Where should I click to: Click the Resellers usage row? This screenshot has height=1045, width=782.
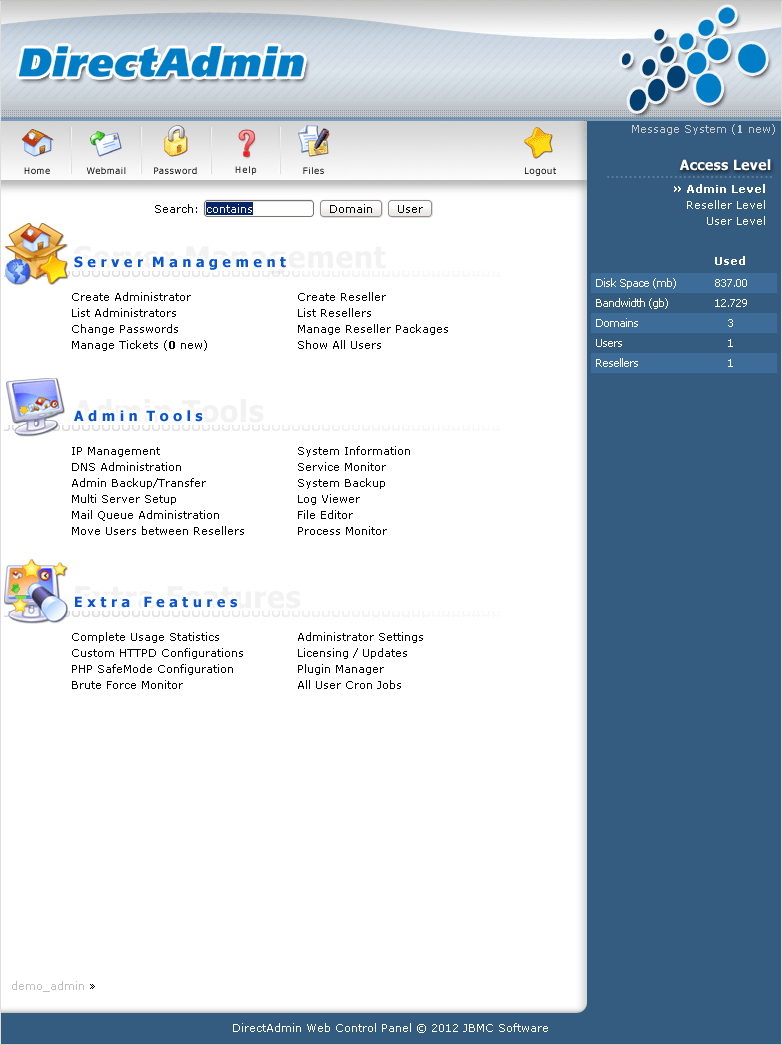pos(683,363)
